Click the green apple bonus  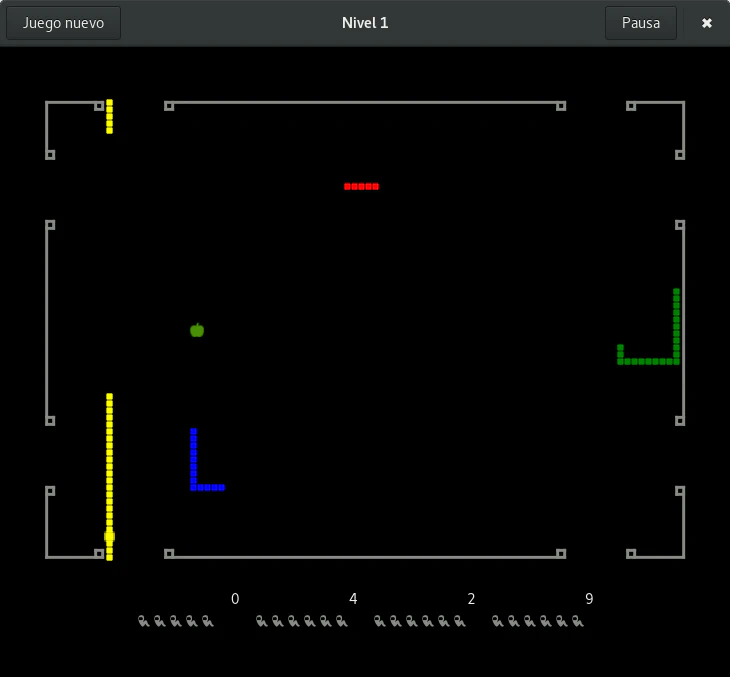(197, 330)
